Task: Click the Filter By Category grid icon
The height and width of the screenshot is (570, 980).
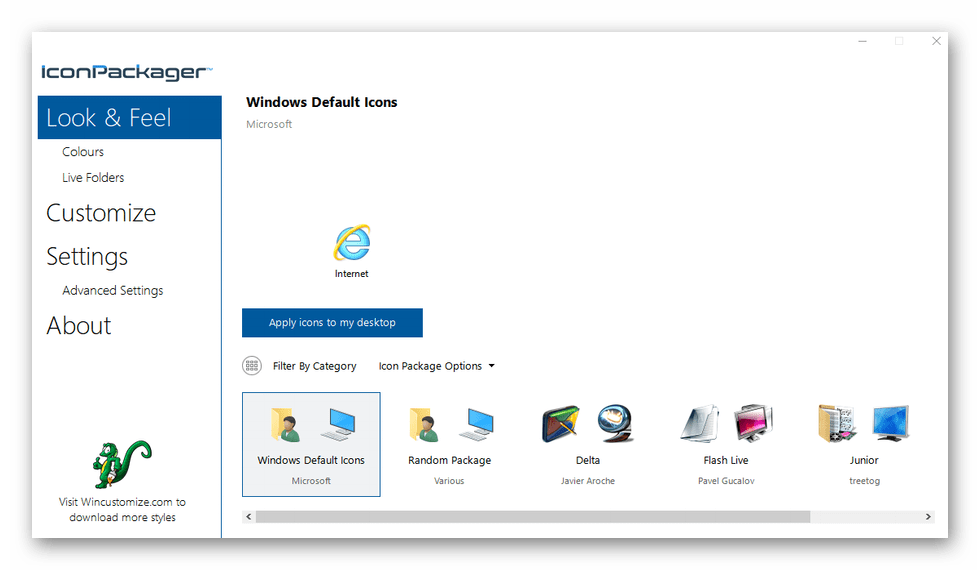Action: point(252,366)
